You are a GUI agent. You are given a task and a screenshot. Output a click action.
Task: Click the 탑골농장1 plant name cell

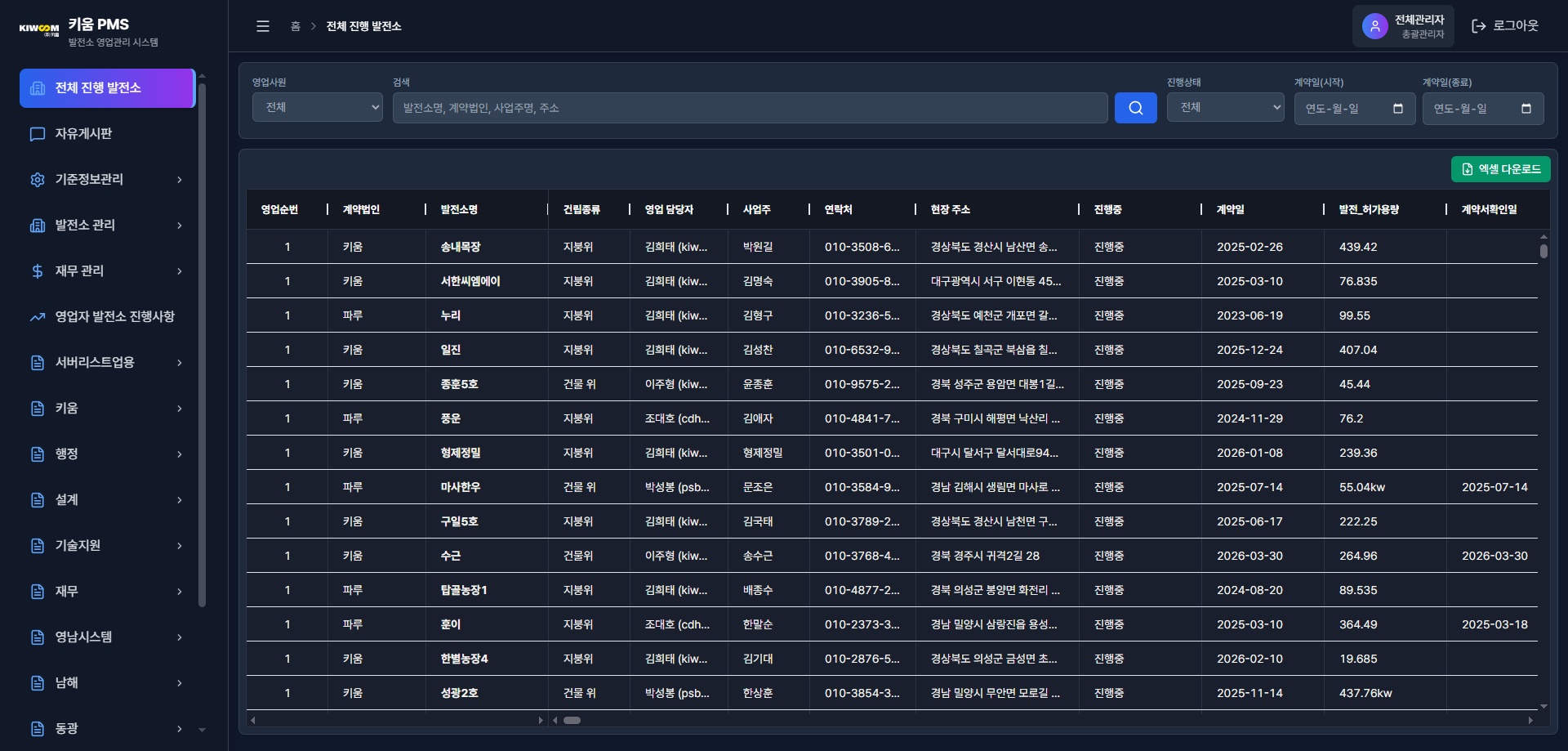click(464, 590)
